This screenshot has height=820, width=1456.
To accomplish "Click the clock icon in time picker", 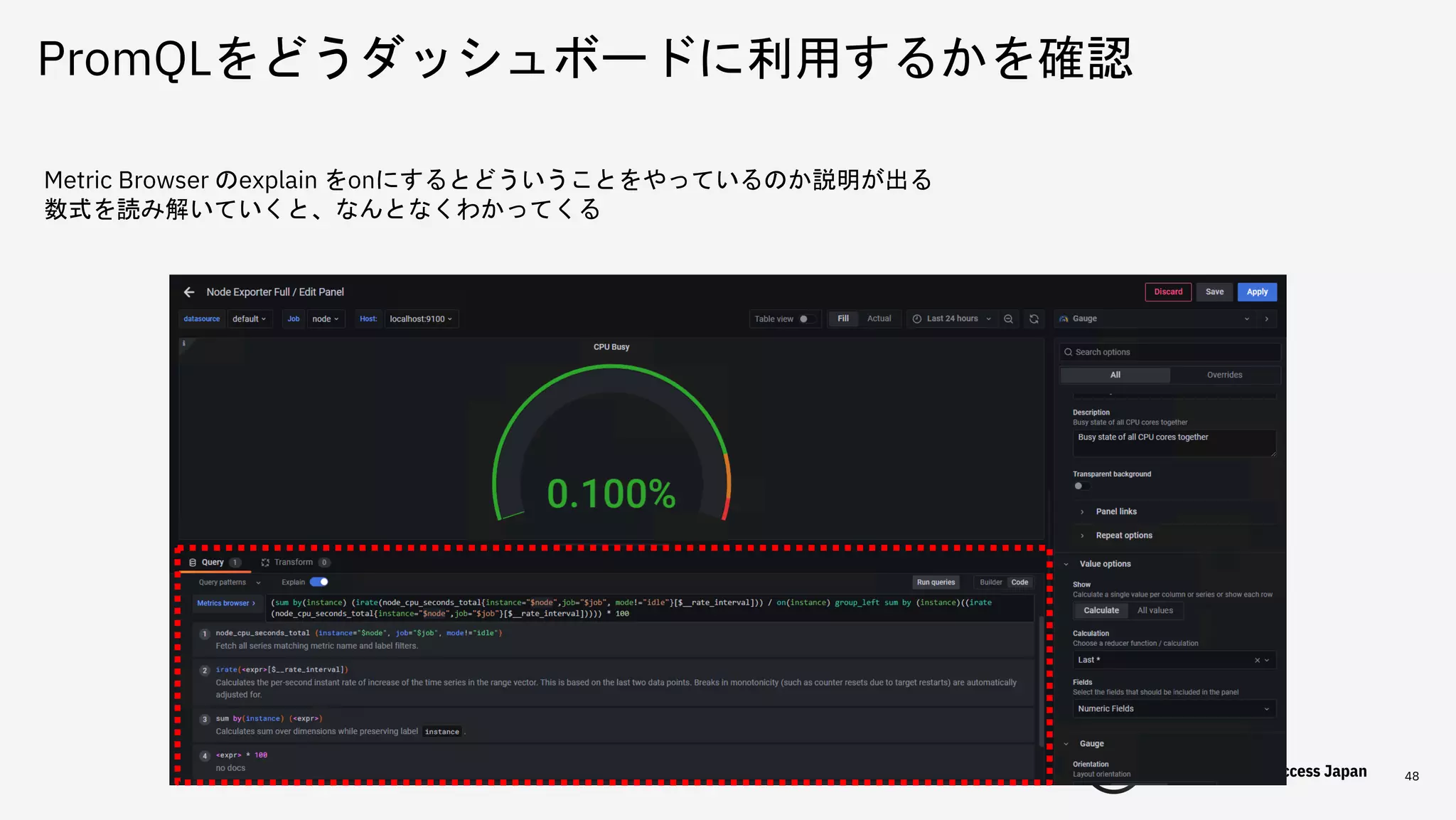I will 917,319.
